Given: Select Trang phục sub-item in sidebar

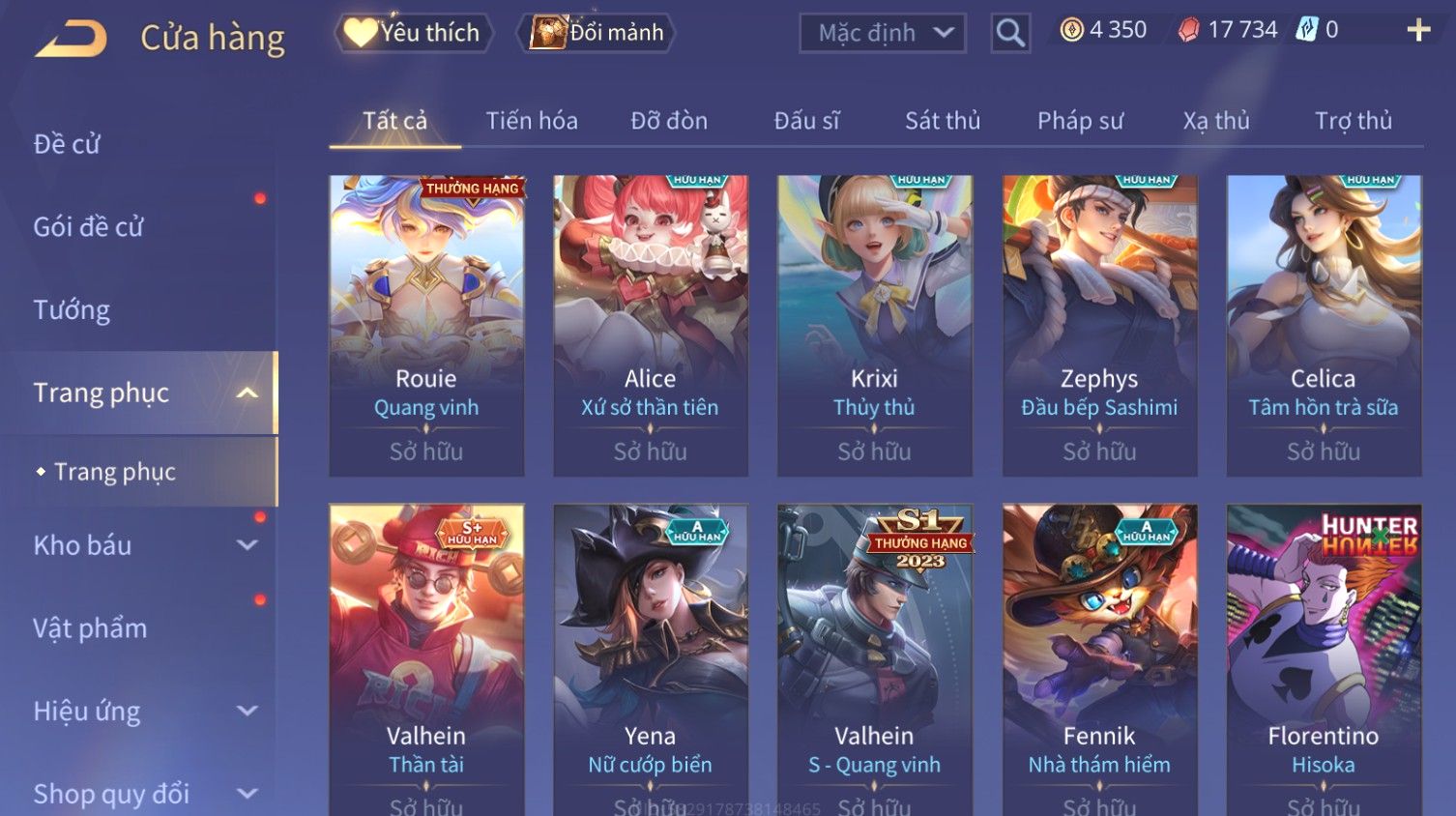Looking at the screenshot, I should [115, 472].
